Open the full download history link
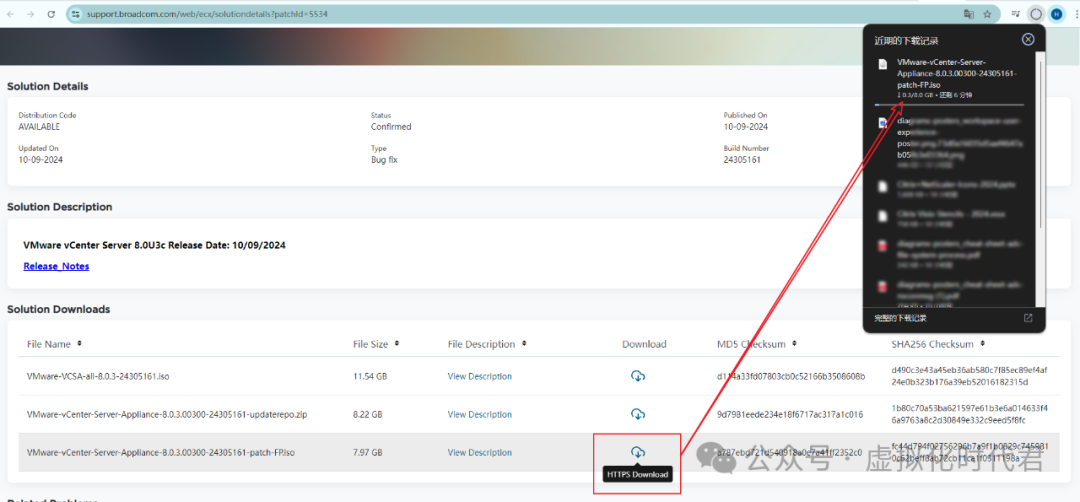This screenshot has height=502, width=1080. (x=900, y=318)
